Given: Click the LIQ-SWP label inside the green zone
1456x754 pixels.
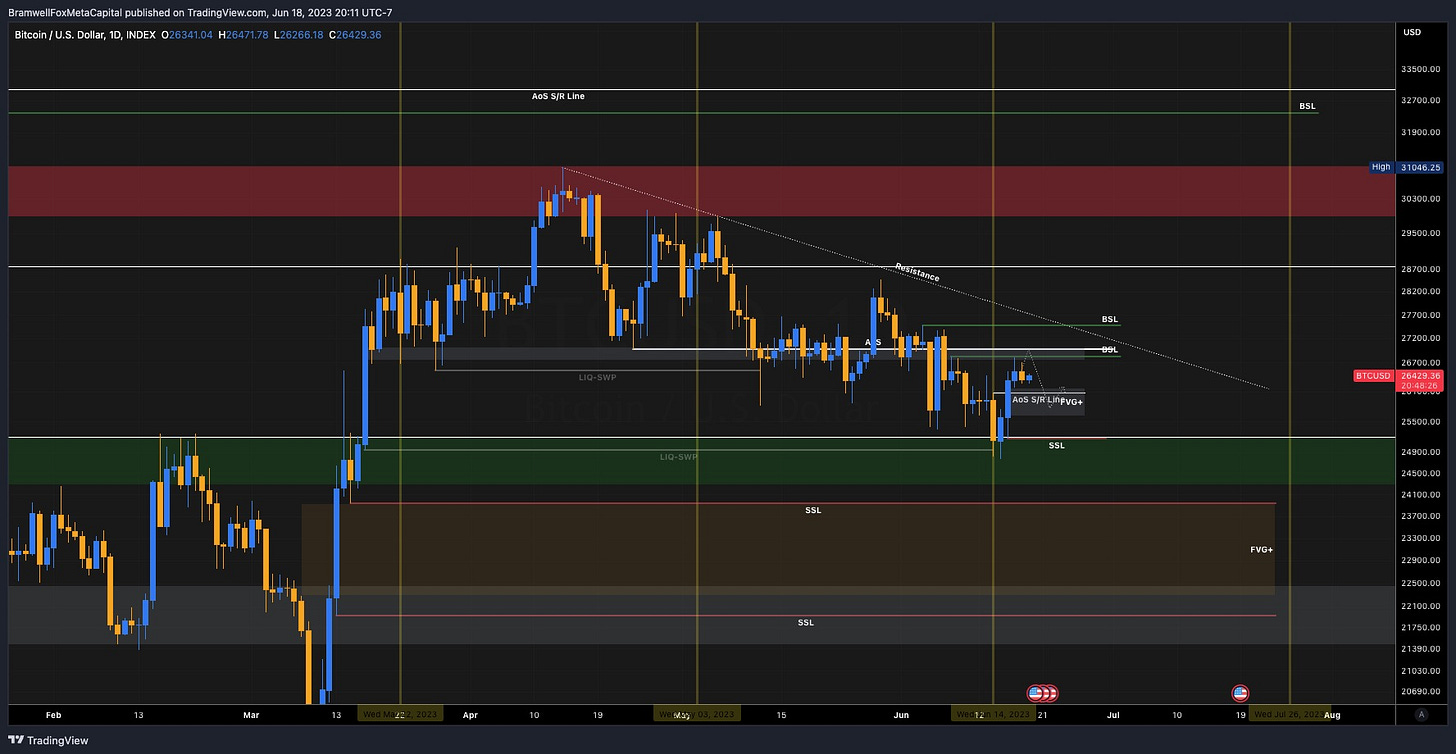Looking at the screenshot, I should coord(679,456).
